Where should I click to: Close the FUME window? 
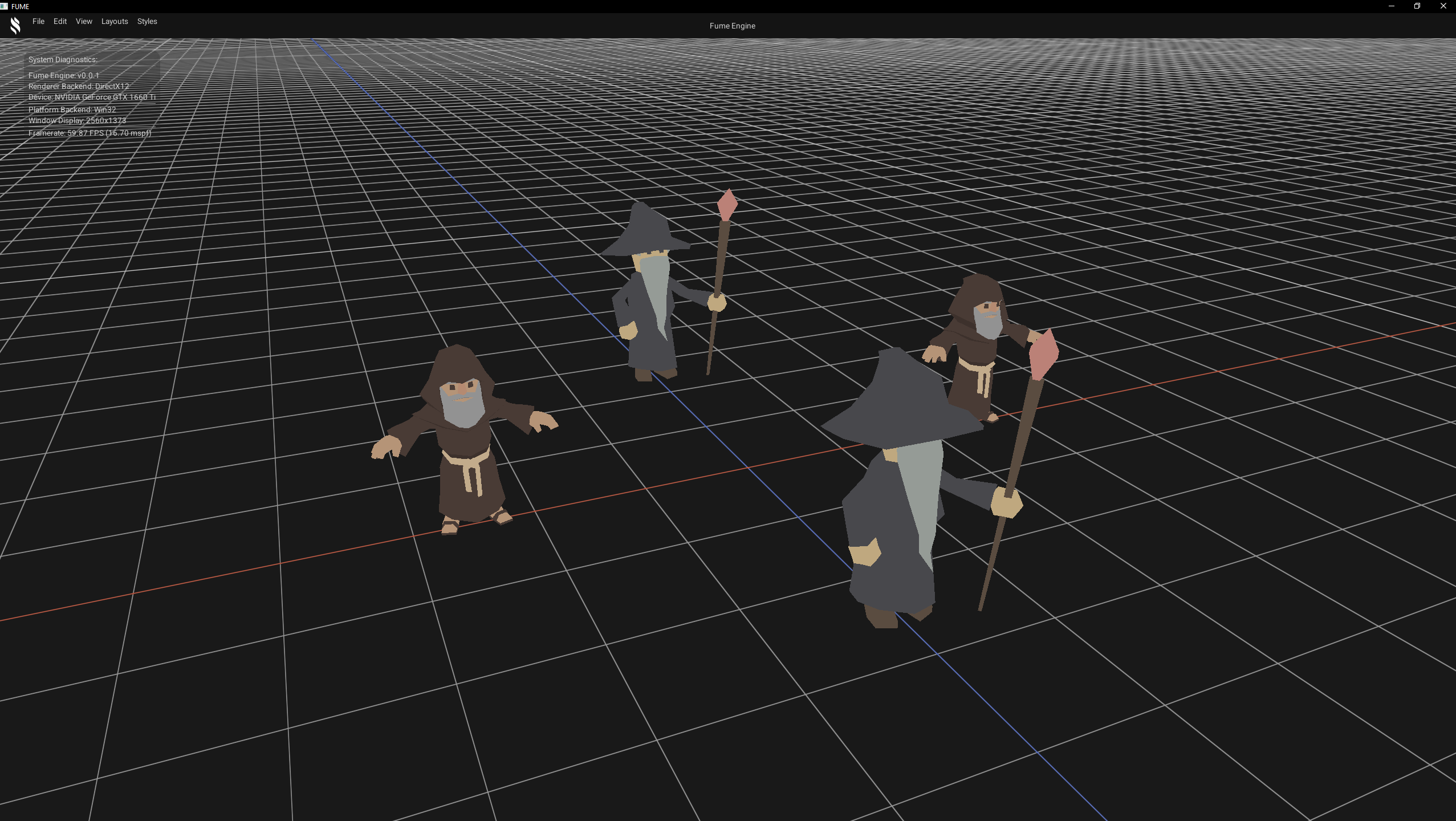tap(1443, 6)
